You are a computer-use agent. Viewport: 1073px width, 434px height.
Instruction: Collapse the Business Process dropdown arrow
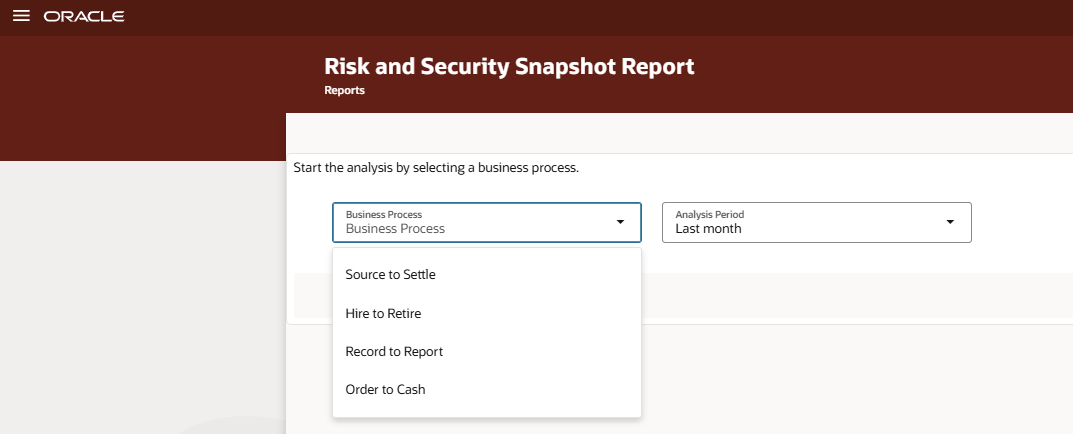620,222
